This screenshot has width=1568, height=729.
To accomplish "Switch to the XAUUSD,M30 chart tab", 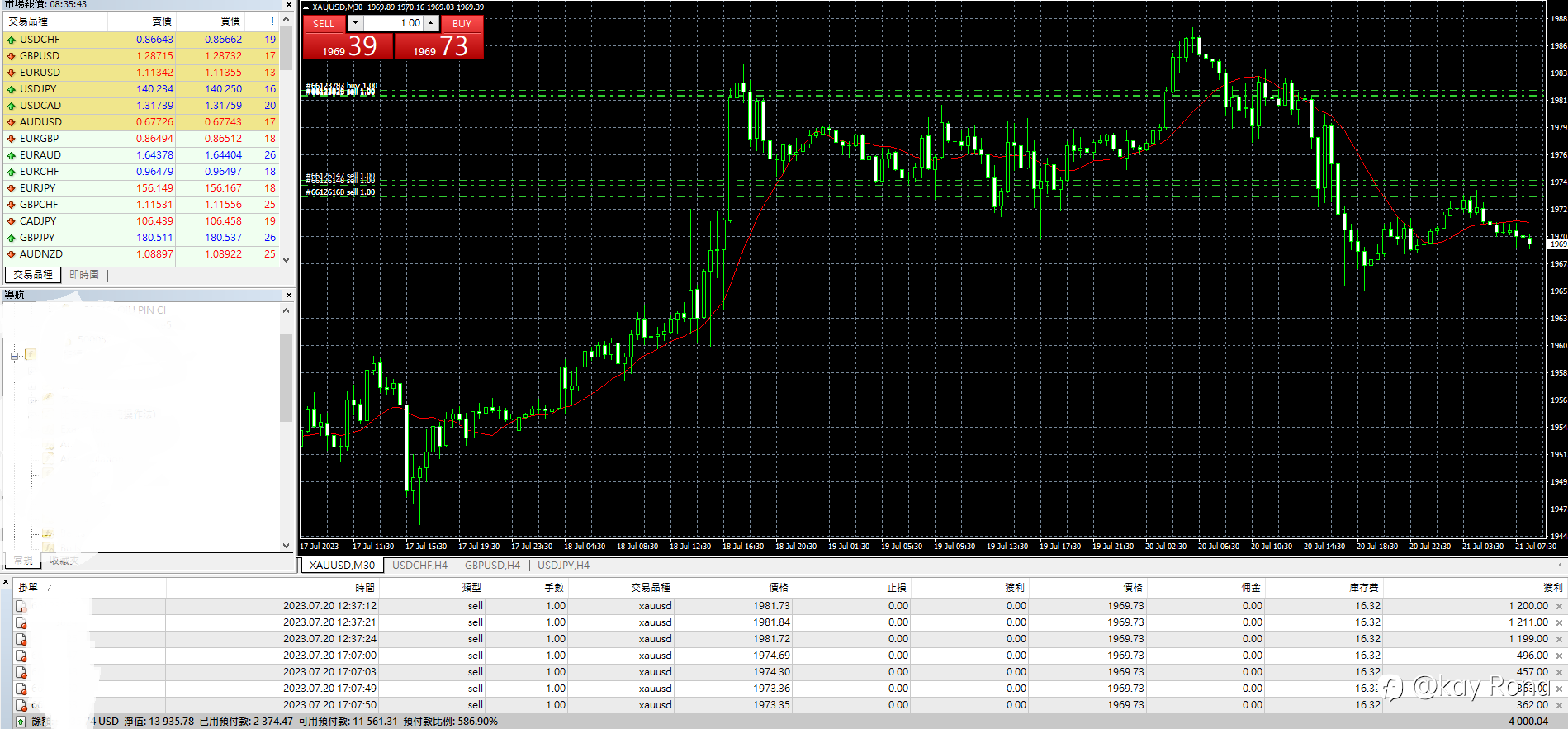I will click(342, 566).
